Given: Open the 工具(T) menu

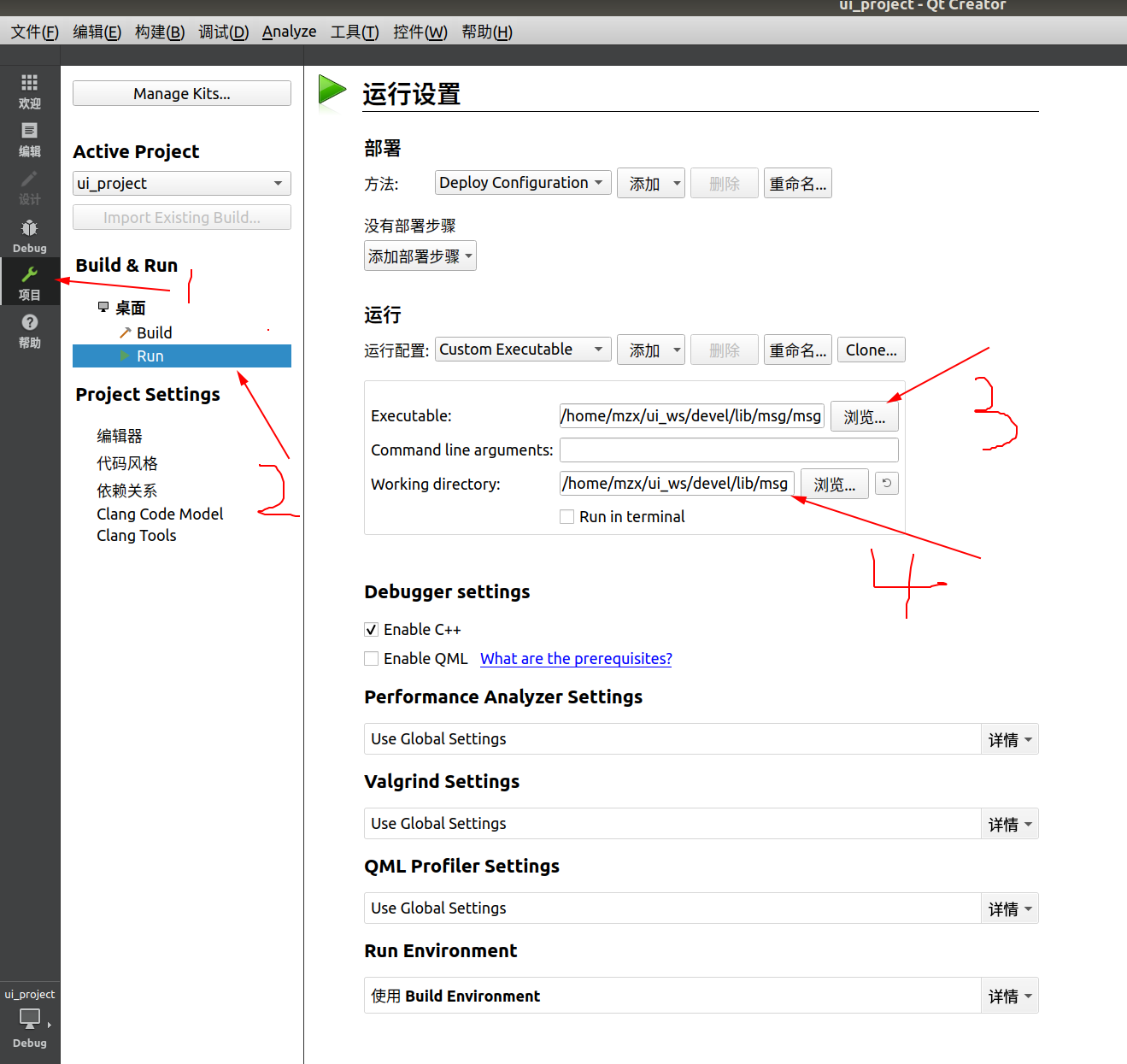Looking at the screenshot, I should point(354,31).
